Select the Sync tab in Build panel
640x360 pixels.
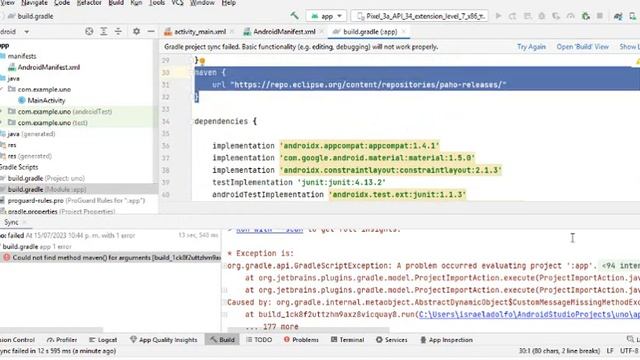coord(11,222)
